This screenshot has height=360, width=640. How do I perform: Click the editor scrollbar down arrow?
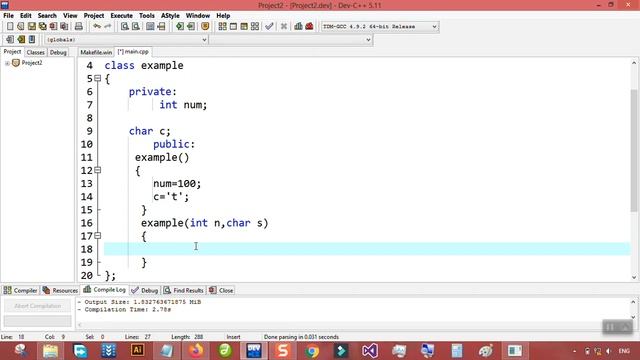(x=634, y=277)
